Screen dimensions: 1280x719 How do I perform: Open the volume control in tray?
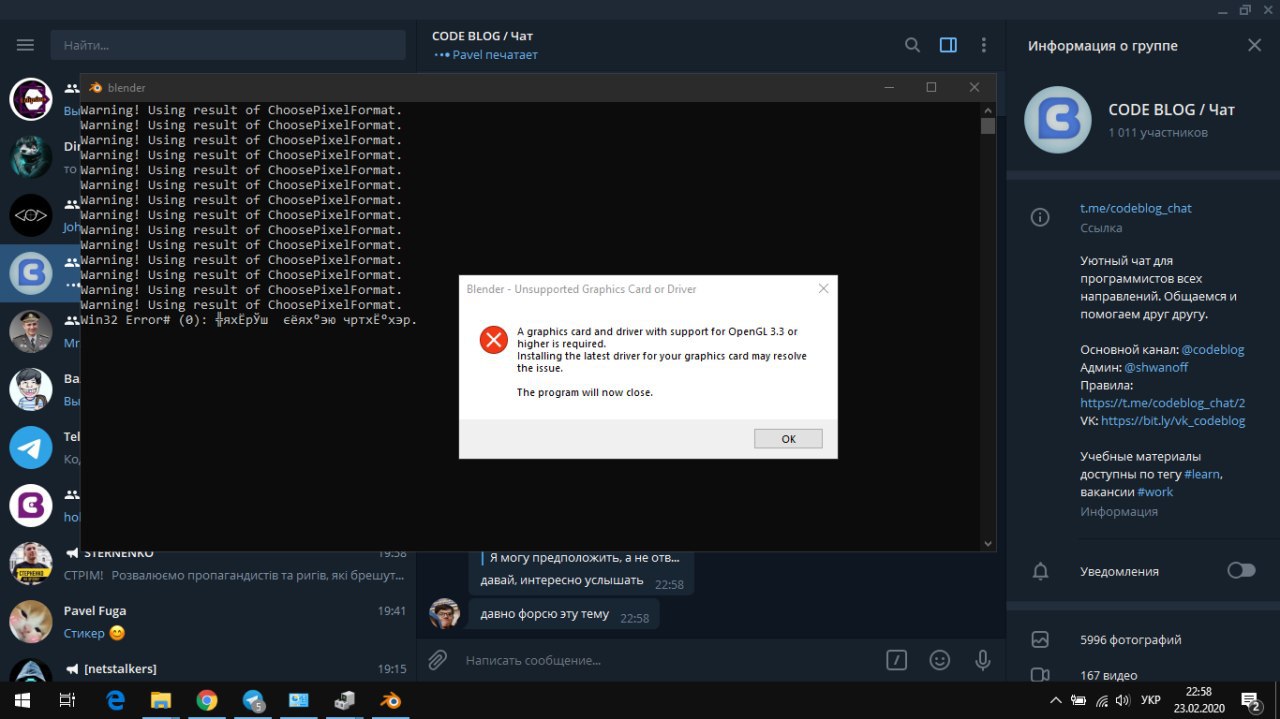(x=1122, y=700)
